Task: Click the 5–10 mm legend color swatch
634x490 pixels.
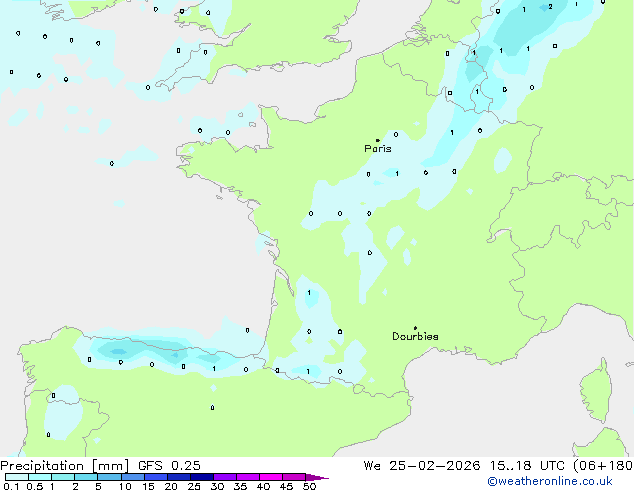Action: (x=109, y=477)
